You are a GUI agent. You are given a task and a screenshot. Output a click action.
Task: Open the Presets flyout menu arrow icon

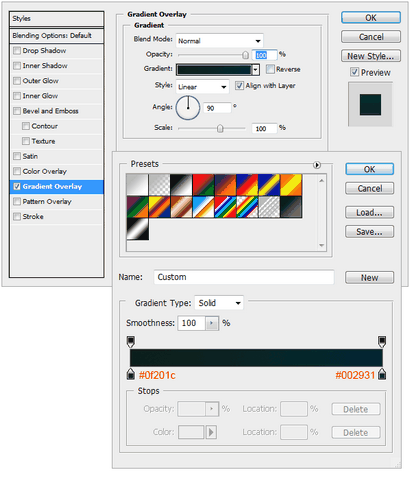click(x=317, y=165)
